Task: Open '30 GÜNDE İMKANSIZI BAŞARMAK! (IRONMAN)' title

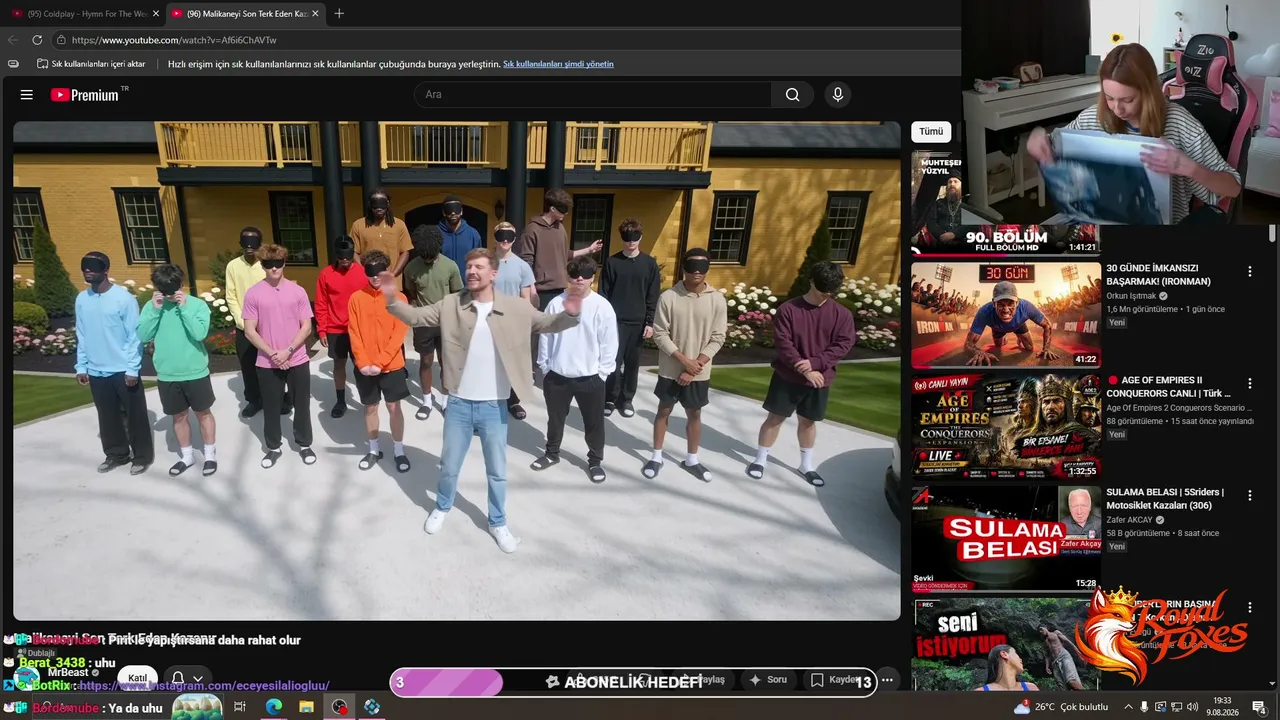Action: (x=1158, y=275)
